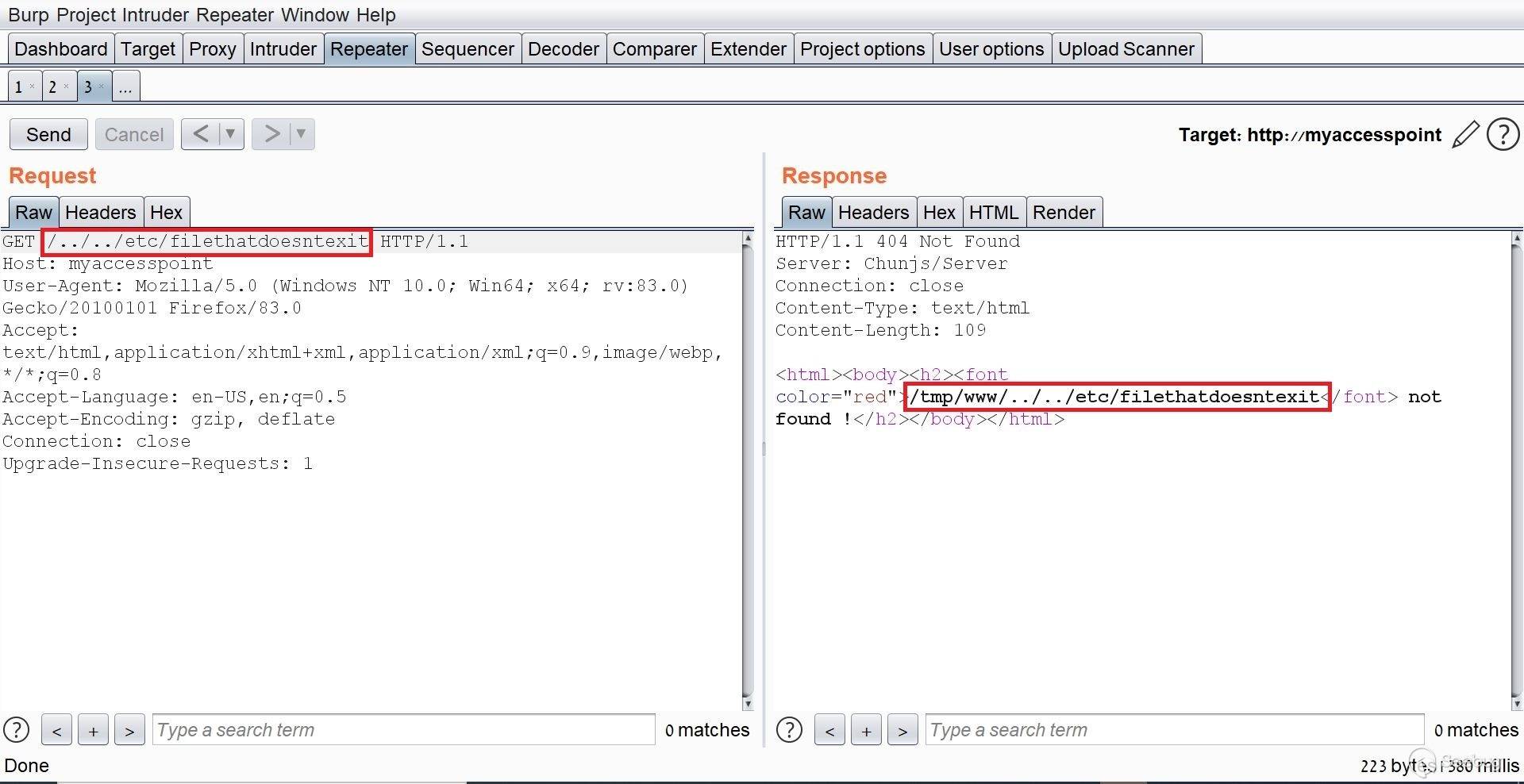Click the Server: Chunjs/Server header line
The width and height of the screenshot is (1524, 784).
click(891, 263)
